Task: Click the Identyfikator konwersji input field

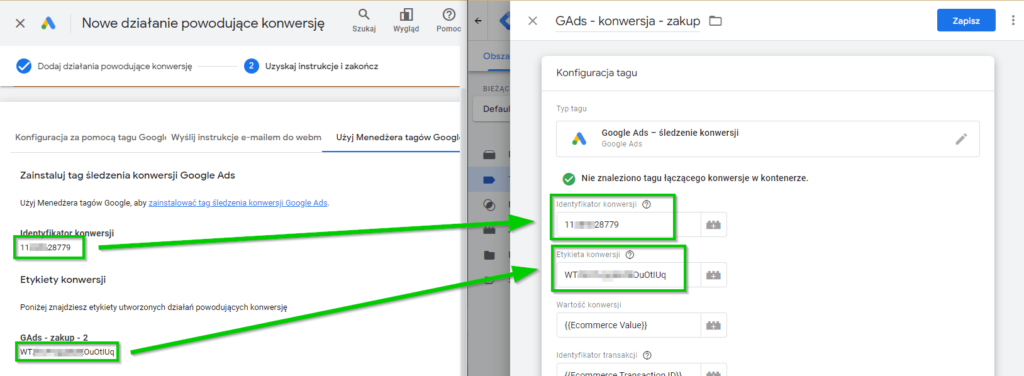Action: pos(628,225)
